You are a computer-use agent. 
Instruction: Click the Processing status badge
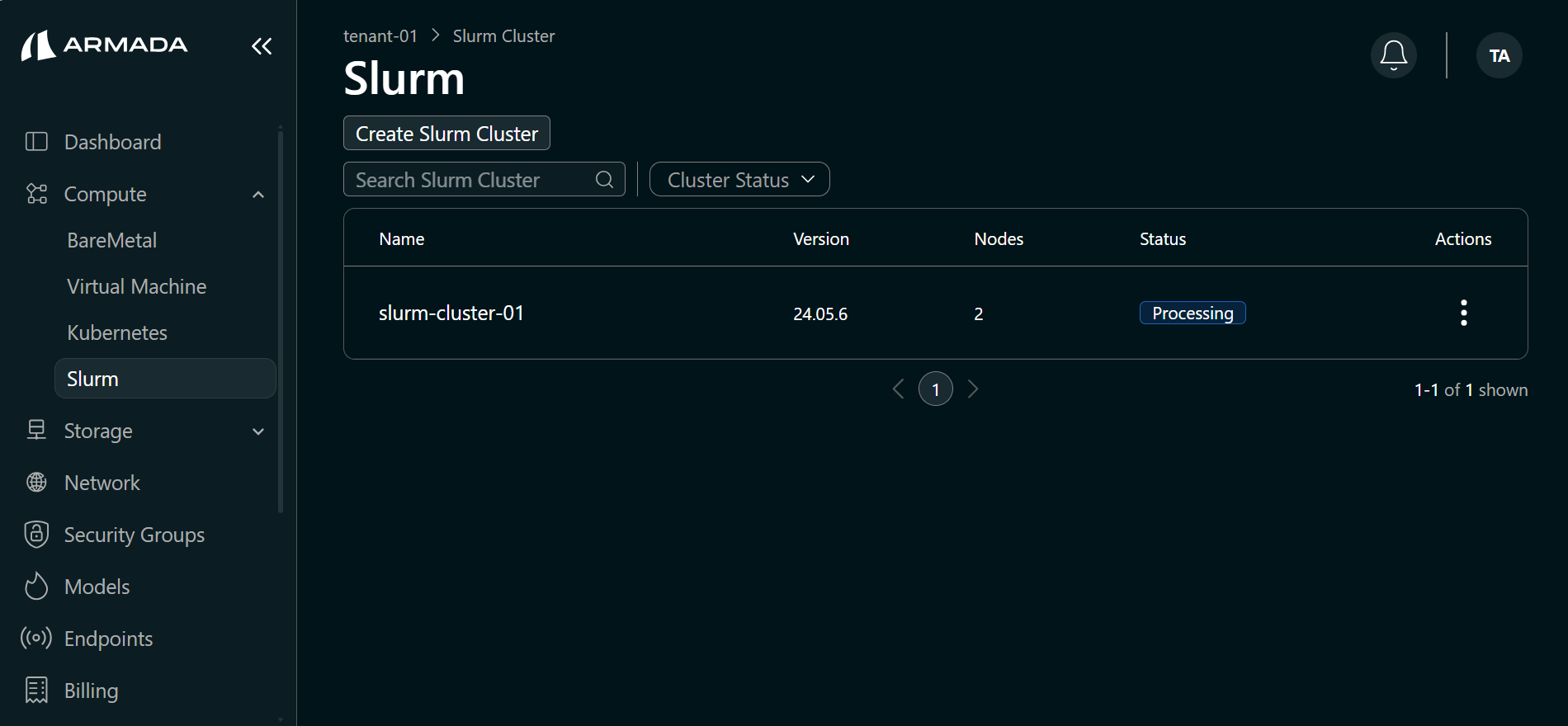pyautogui.click(x=1193, y=313)
